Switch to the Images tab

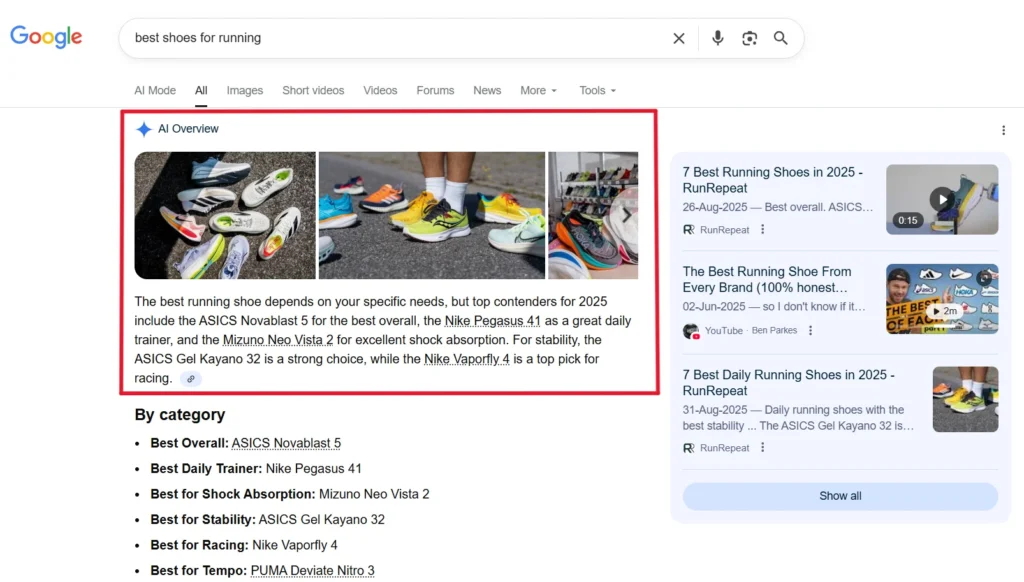[244, 90]
